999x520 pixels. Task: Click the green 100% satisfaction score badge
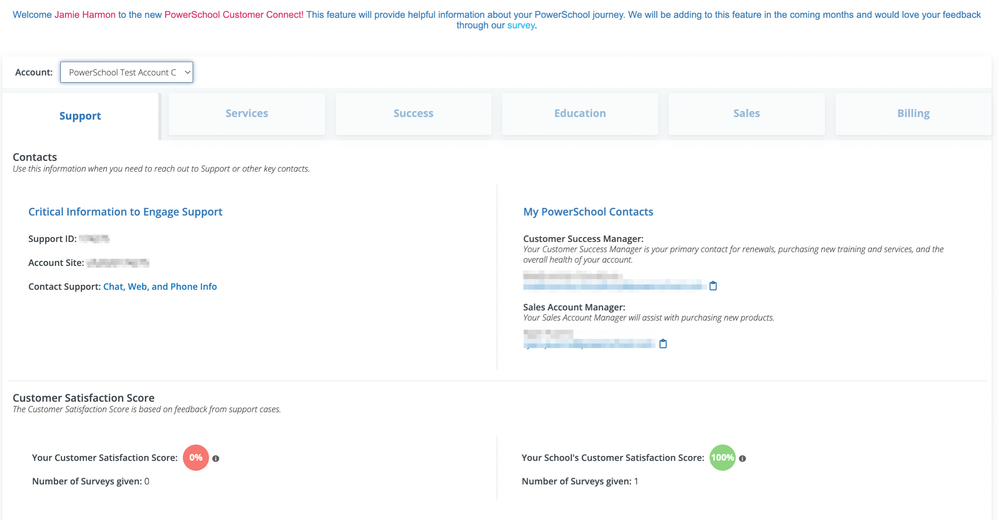click(x=722, y=458)
